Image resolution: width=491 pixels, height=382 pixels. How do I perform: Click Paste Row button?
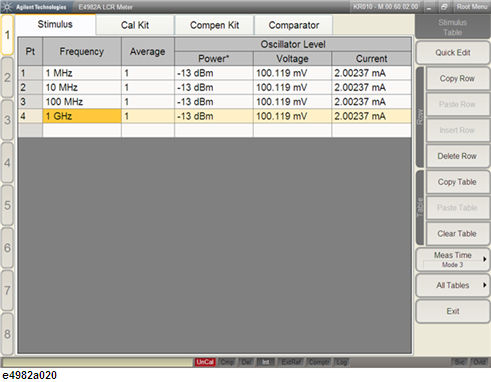pyautogui.click(x=457, y=104)
